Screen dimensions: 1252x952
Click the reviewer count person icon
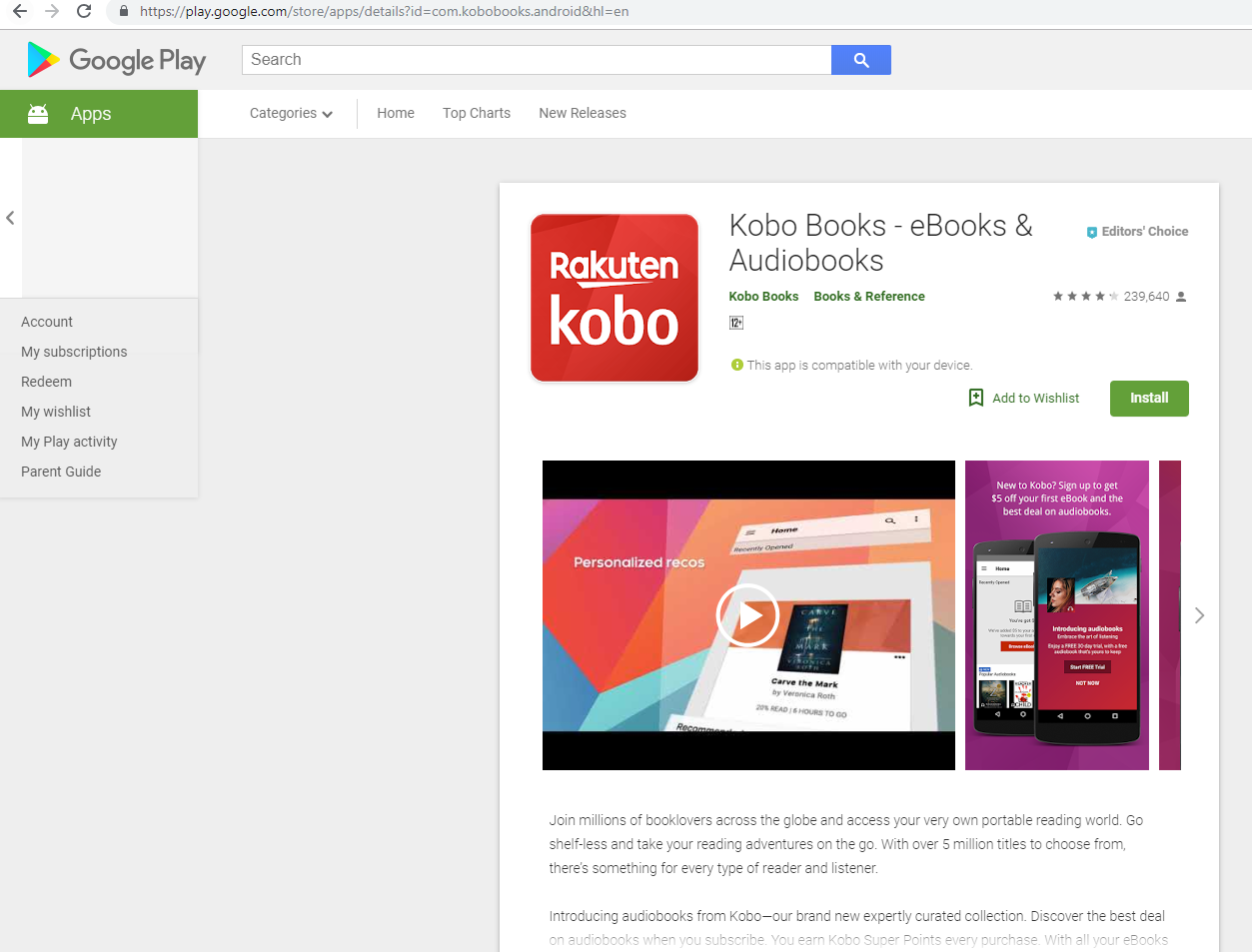pos(1180,296)
